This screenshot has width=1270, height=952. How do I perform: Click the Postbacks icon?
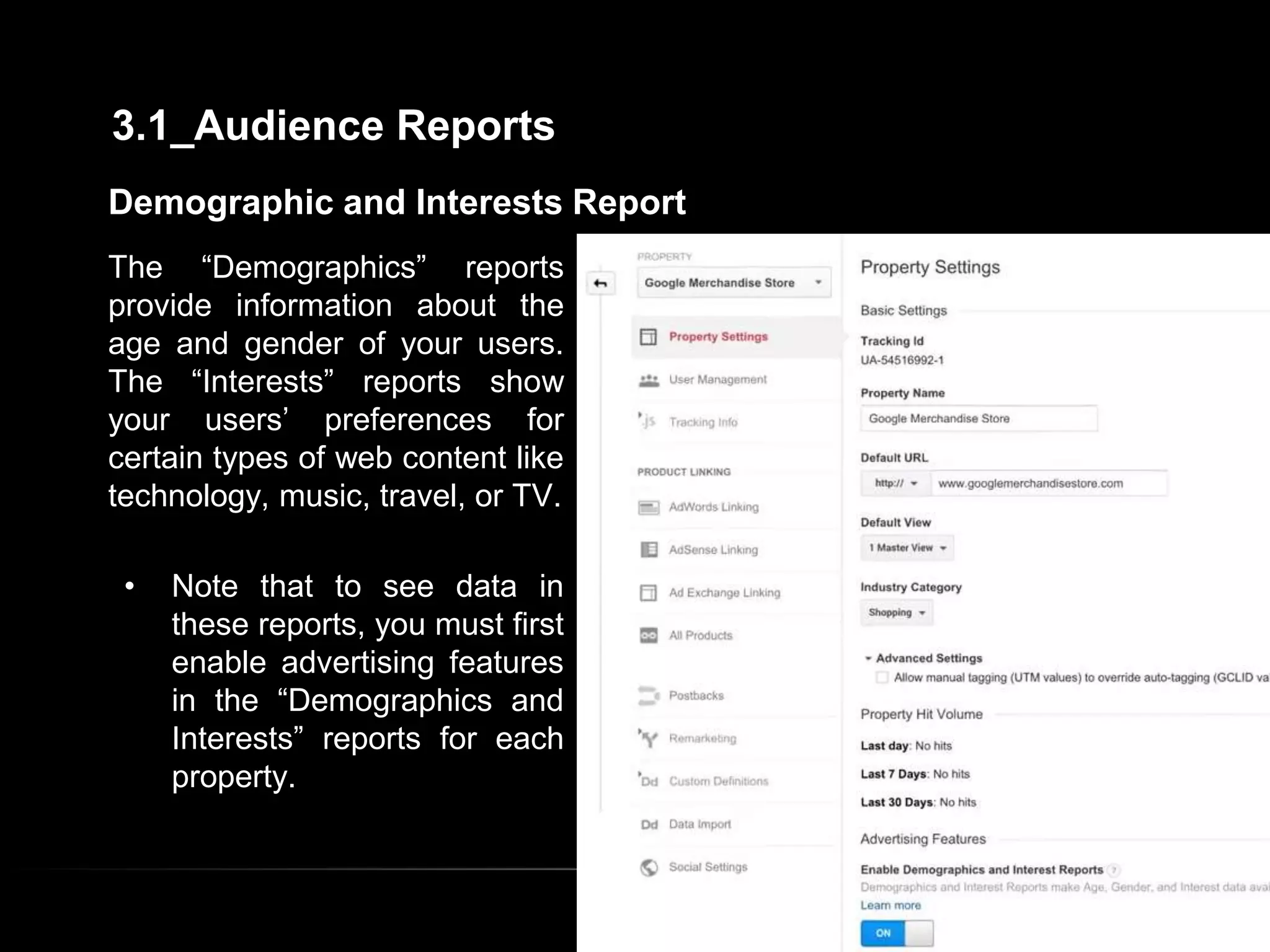pos(649,696)
